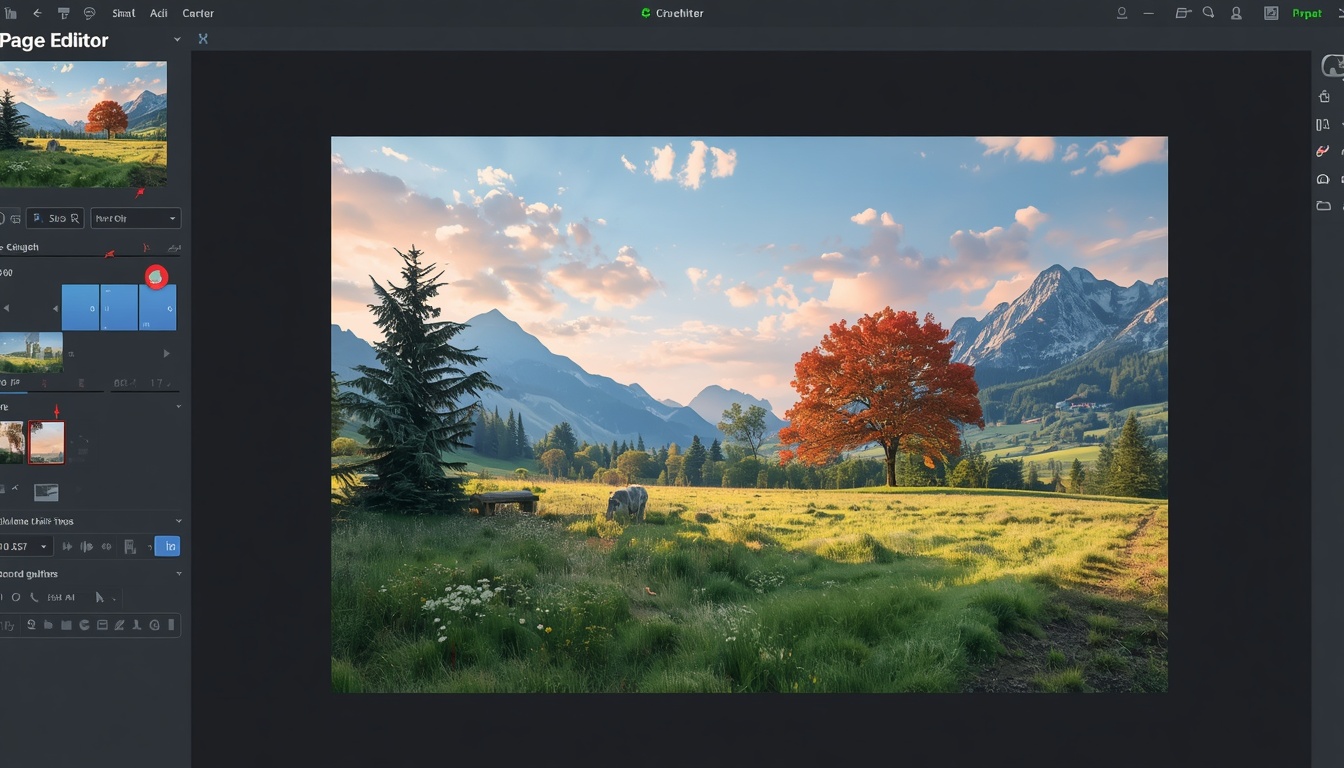
Task: Open the image icon left of Prpat
Action: click(x=1271, y=13)
